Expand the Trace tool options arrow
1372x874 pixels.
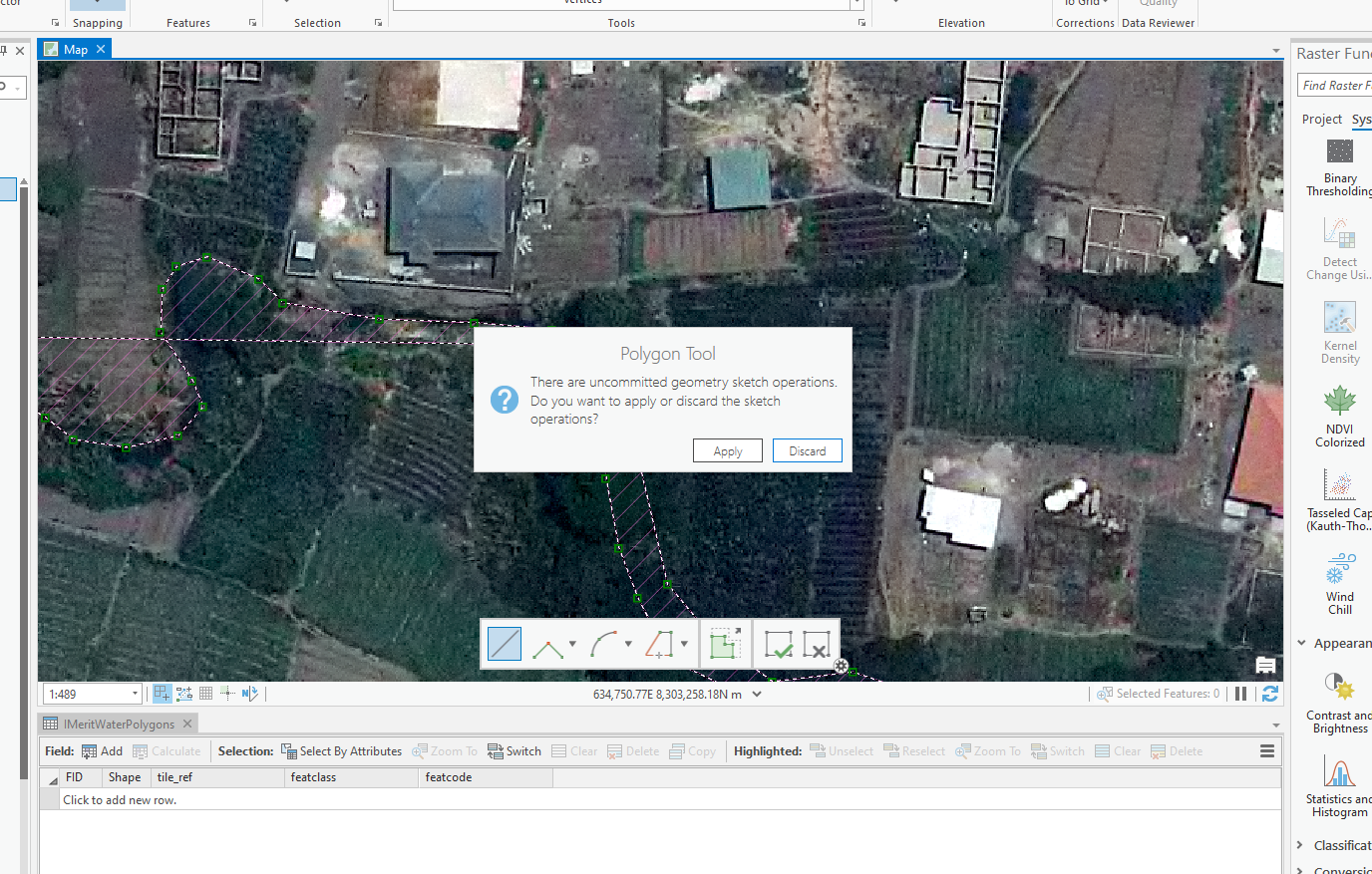(x=684, y=644)
